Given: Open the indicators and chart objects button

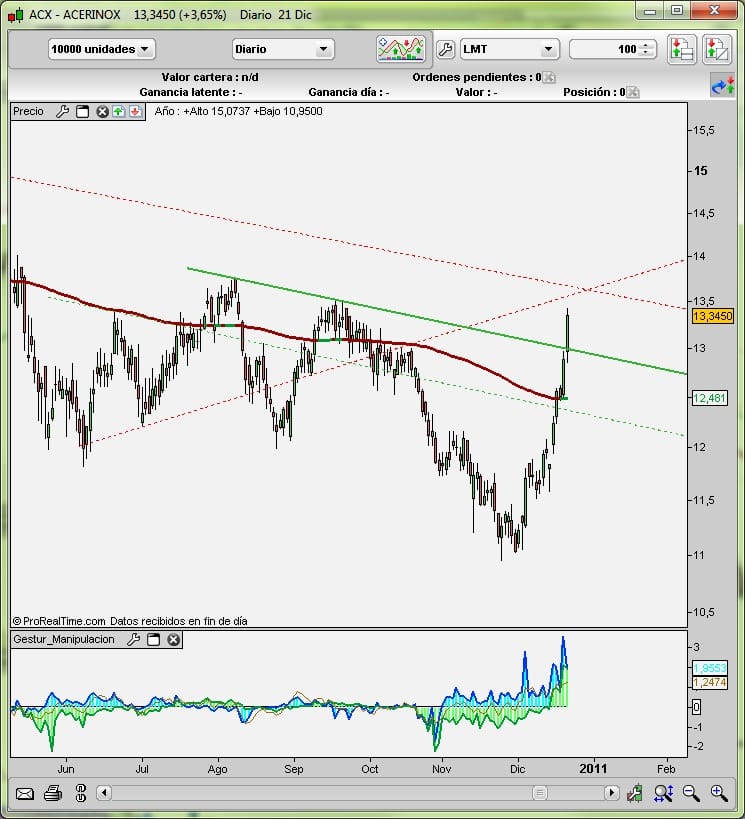Looking at the screenshot, I should (401, 49).
